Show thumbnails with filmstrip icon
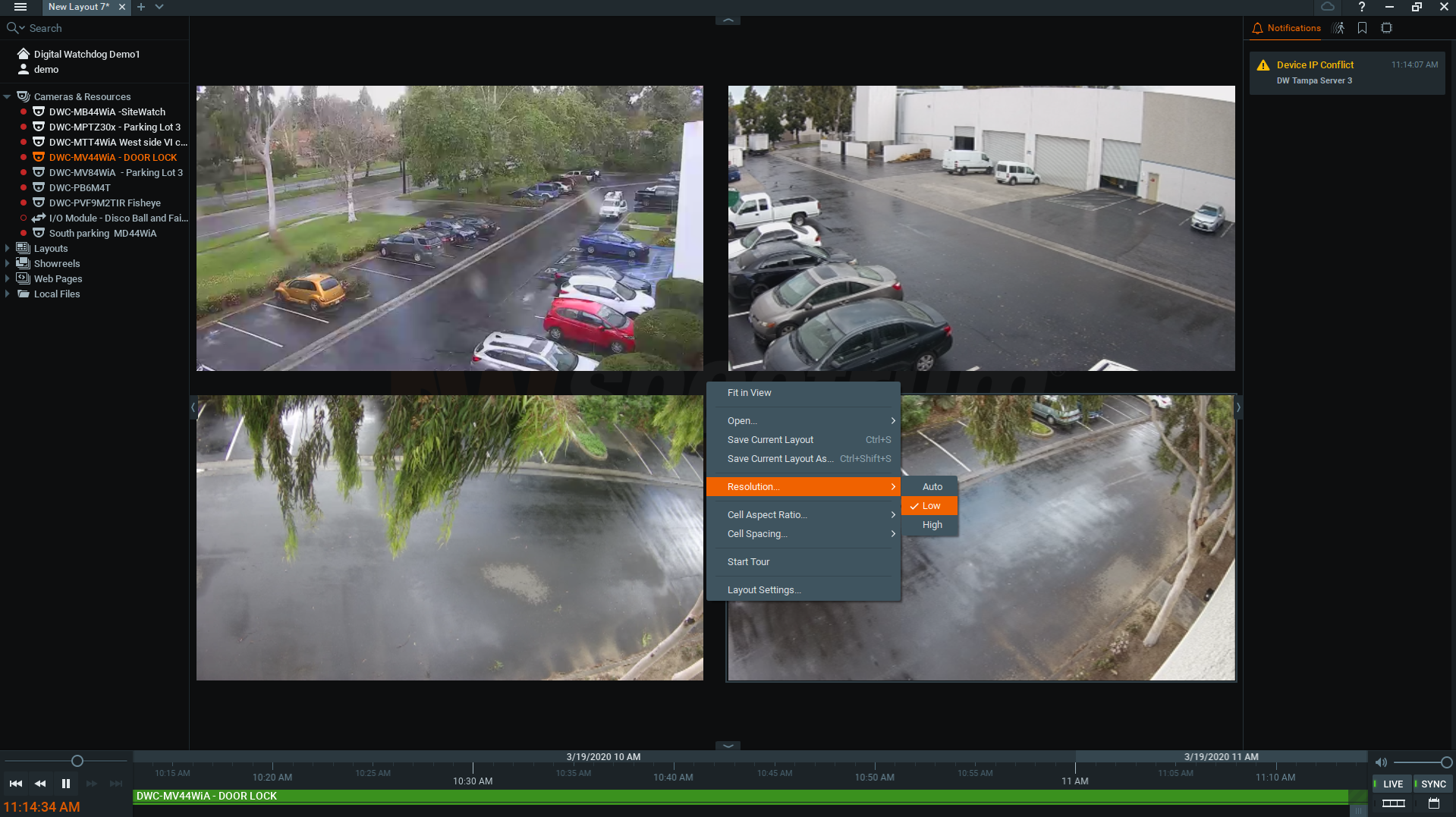The image size is (1456, 817). coord(1393,803)
